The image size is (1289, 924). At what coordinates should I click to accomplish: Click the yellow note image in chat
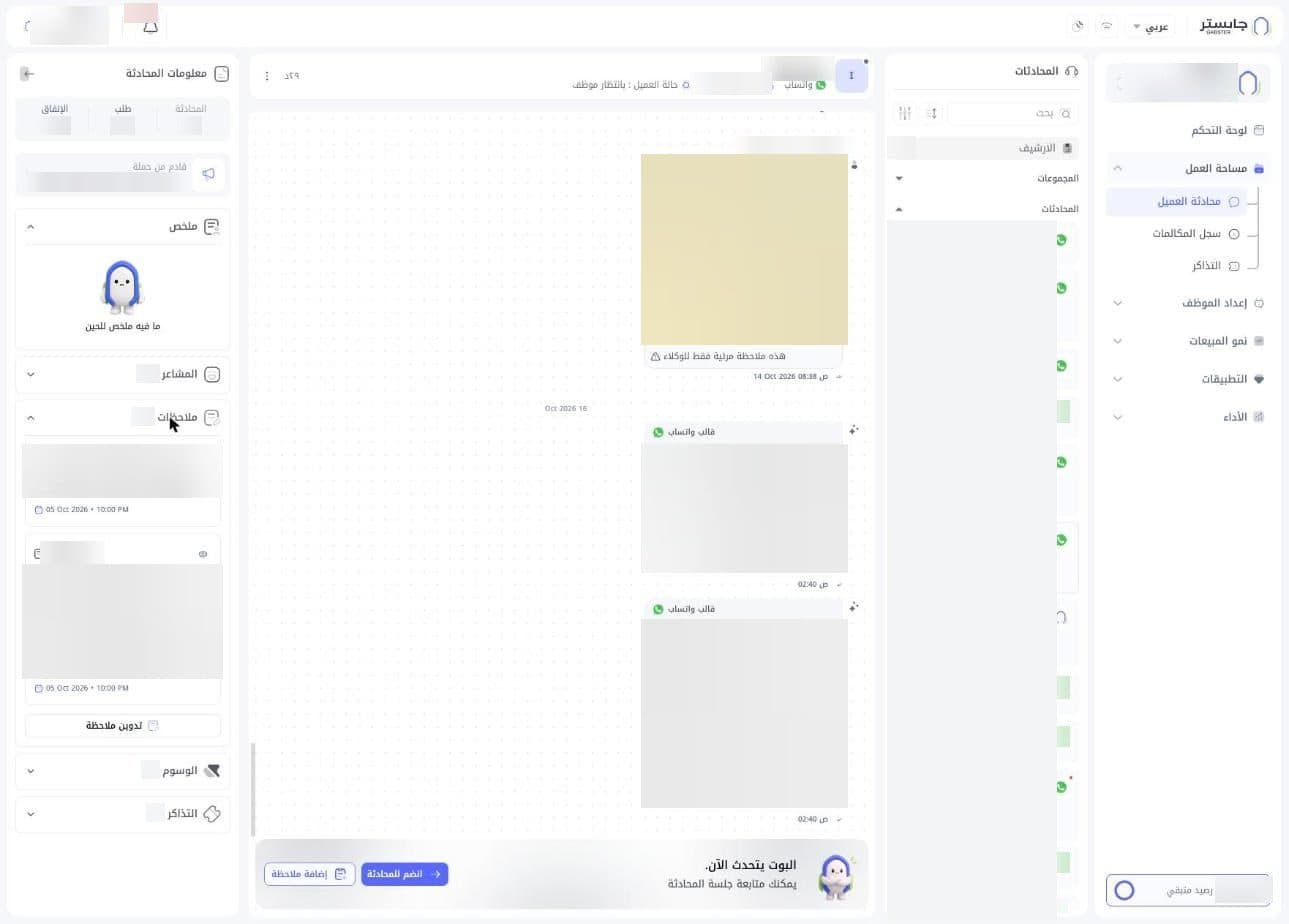click(x=744, y=249)
